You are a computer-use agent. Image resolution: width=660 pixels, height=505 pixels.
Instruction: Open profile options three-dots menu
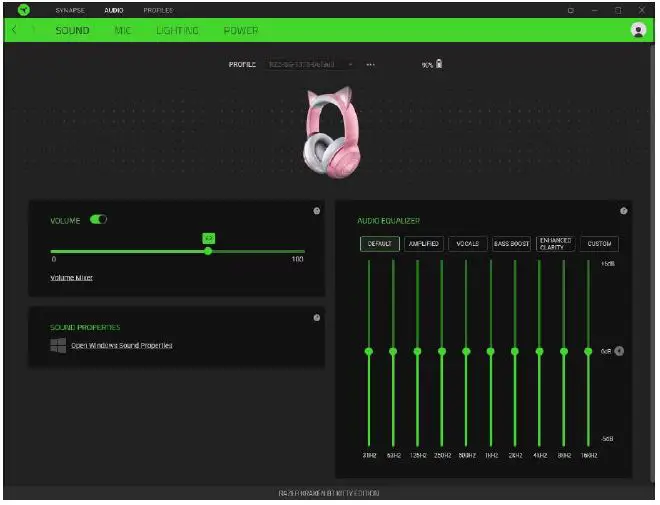pos(370,65)
